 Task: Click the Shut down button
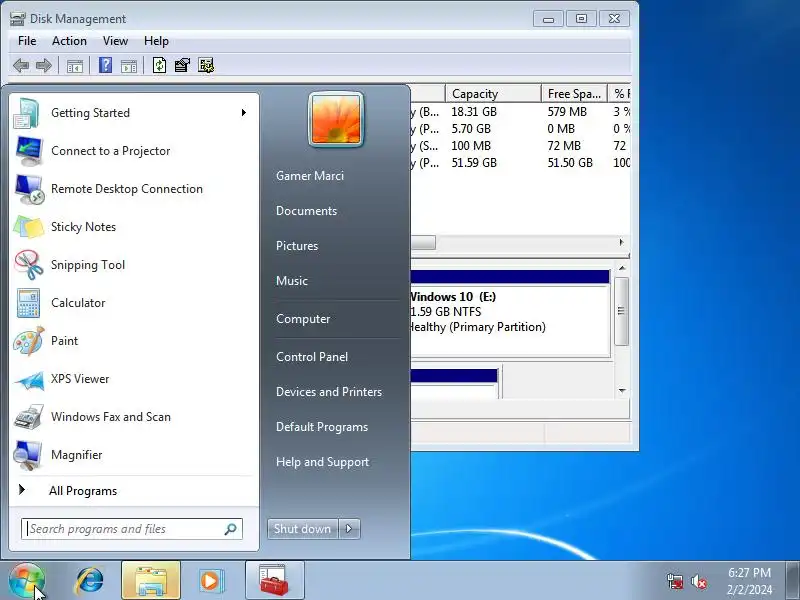click(x=303, y=529)
